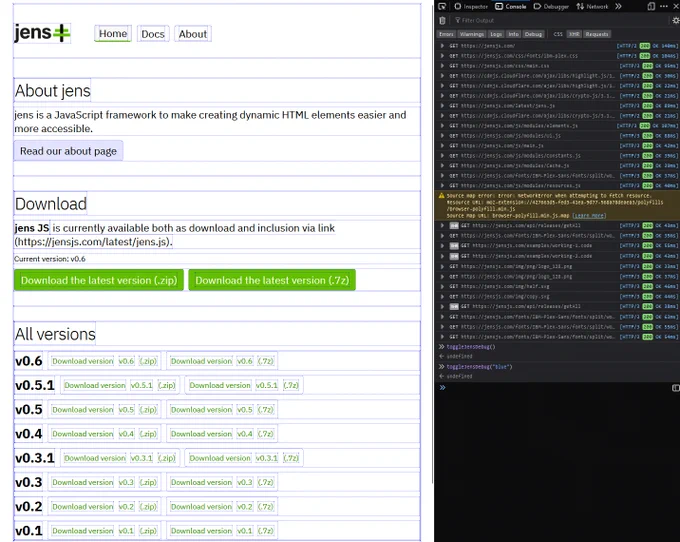Open the devtools three-dot options menu

pos(664,7)
